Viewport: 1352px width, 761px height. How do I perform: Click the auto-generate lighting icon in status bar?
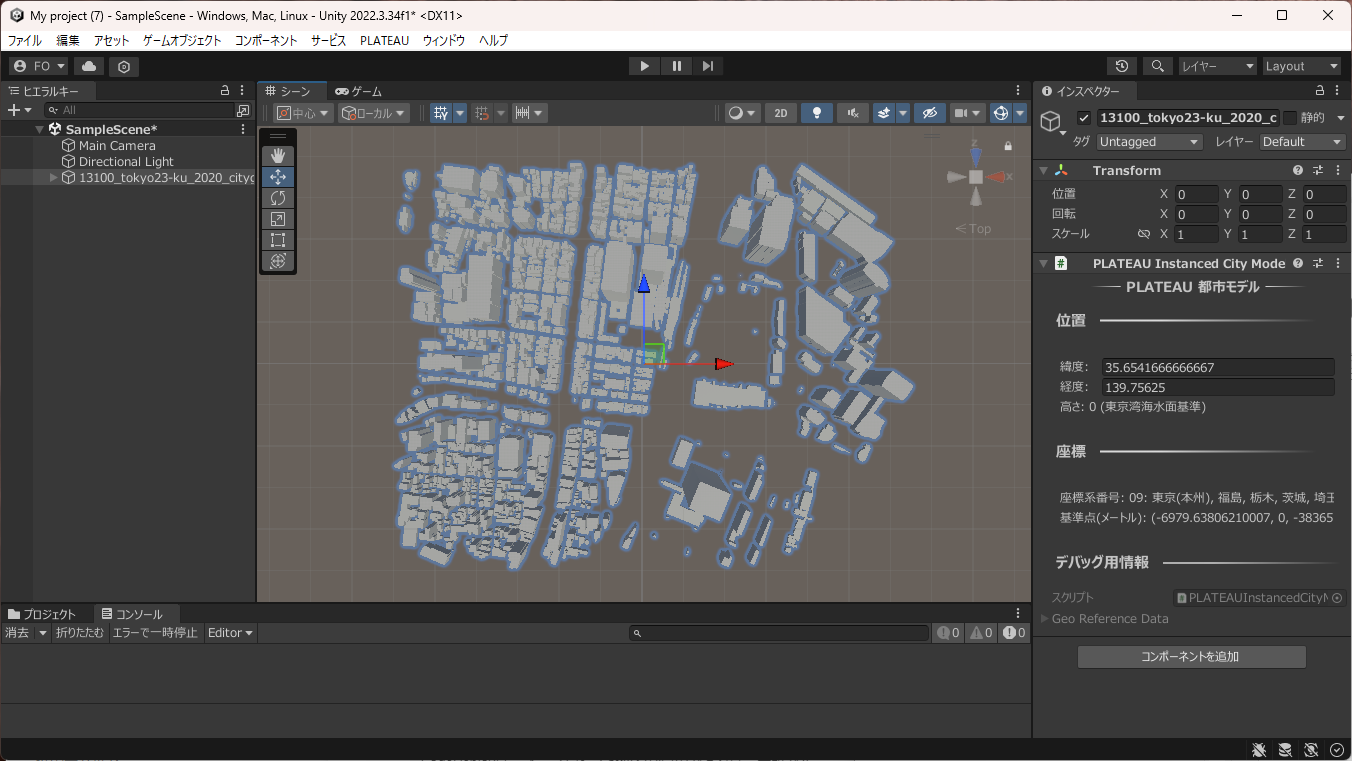tap(1311, 750)
